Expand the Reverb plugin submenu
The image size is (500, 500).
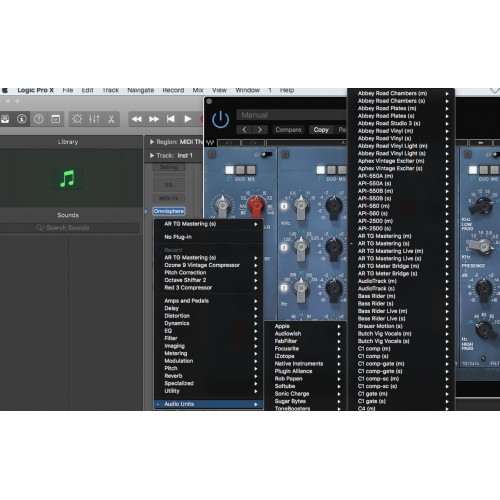pos(208,376)
